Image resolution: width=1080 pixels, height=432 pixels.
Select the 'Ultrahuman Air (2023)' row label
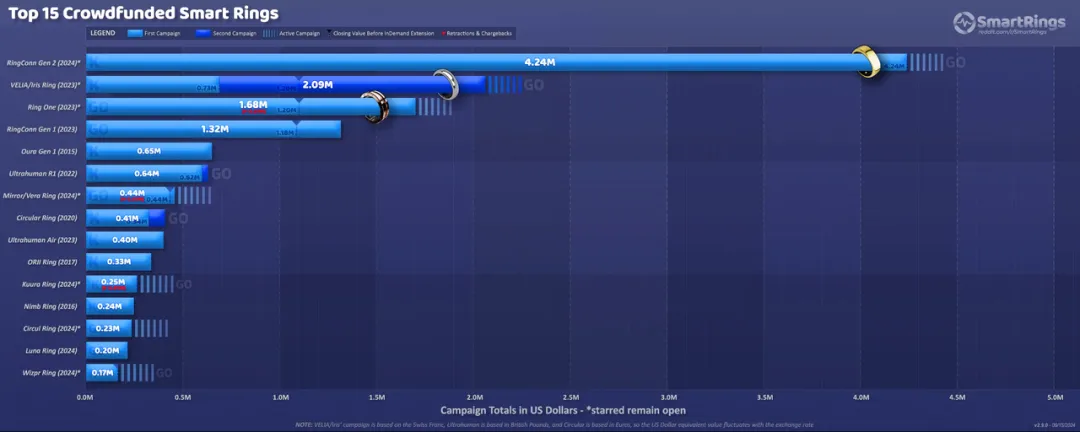(43, 240)
